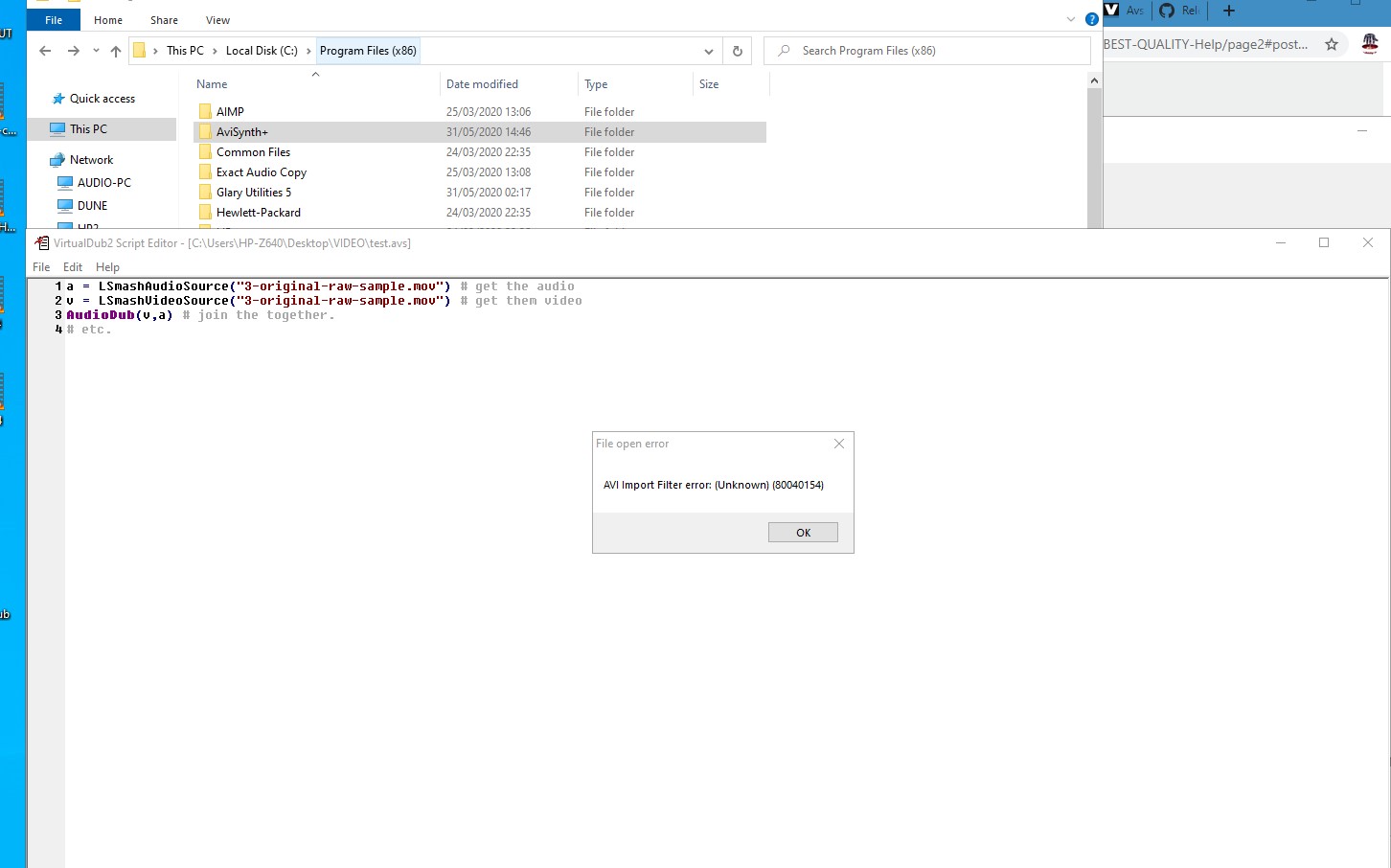
Task: Open the Script Editor Edit menu
Action: click(x=73, y=267)
